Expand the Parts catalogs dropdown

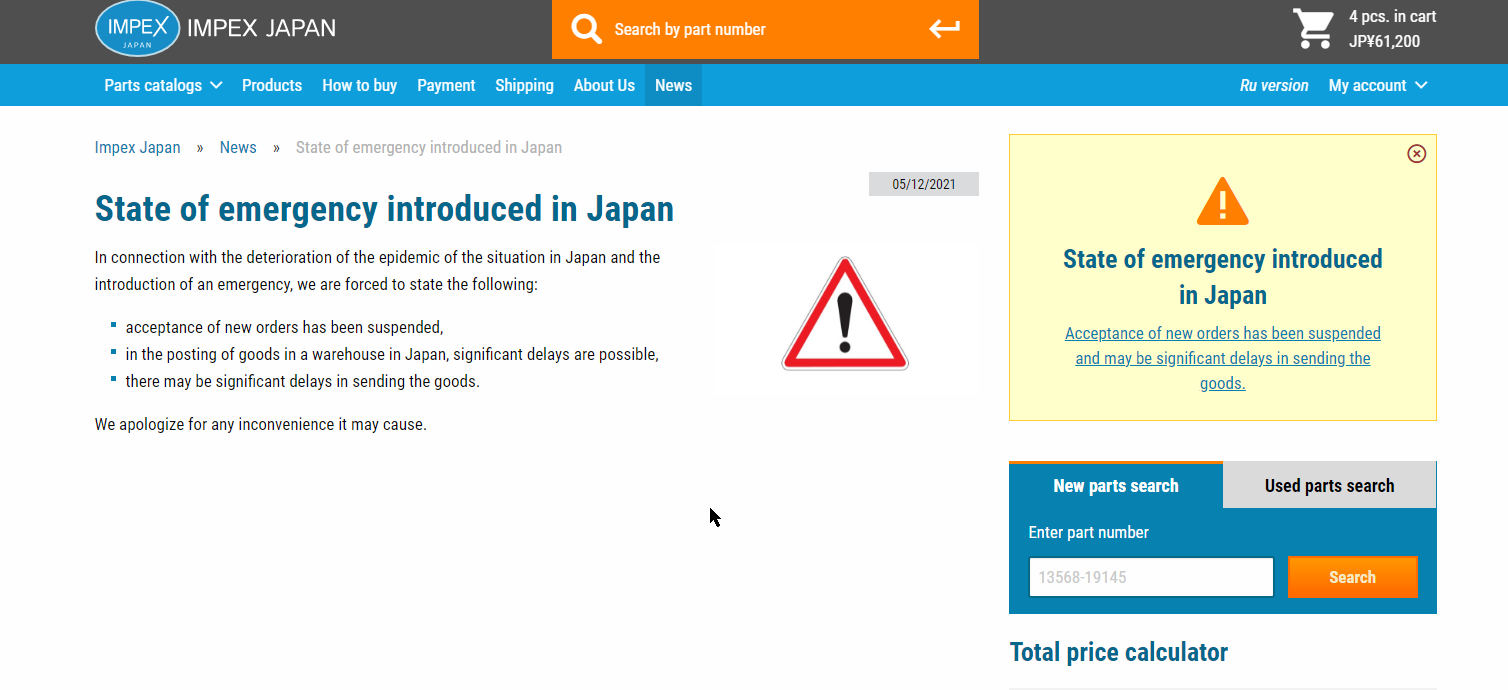click(163, 85)
